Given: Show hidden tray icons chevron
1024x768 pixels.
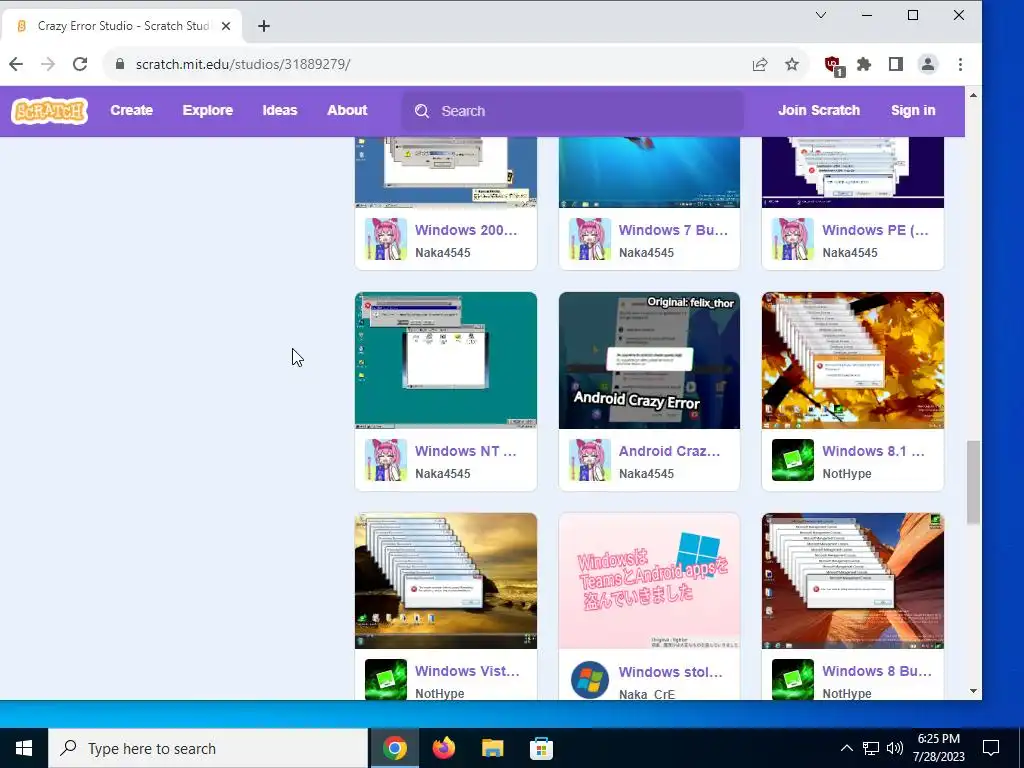Looking at the screenshot, I should coord(846,748).
